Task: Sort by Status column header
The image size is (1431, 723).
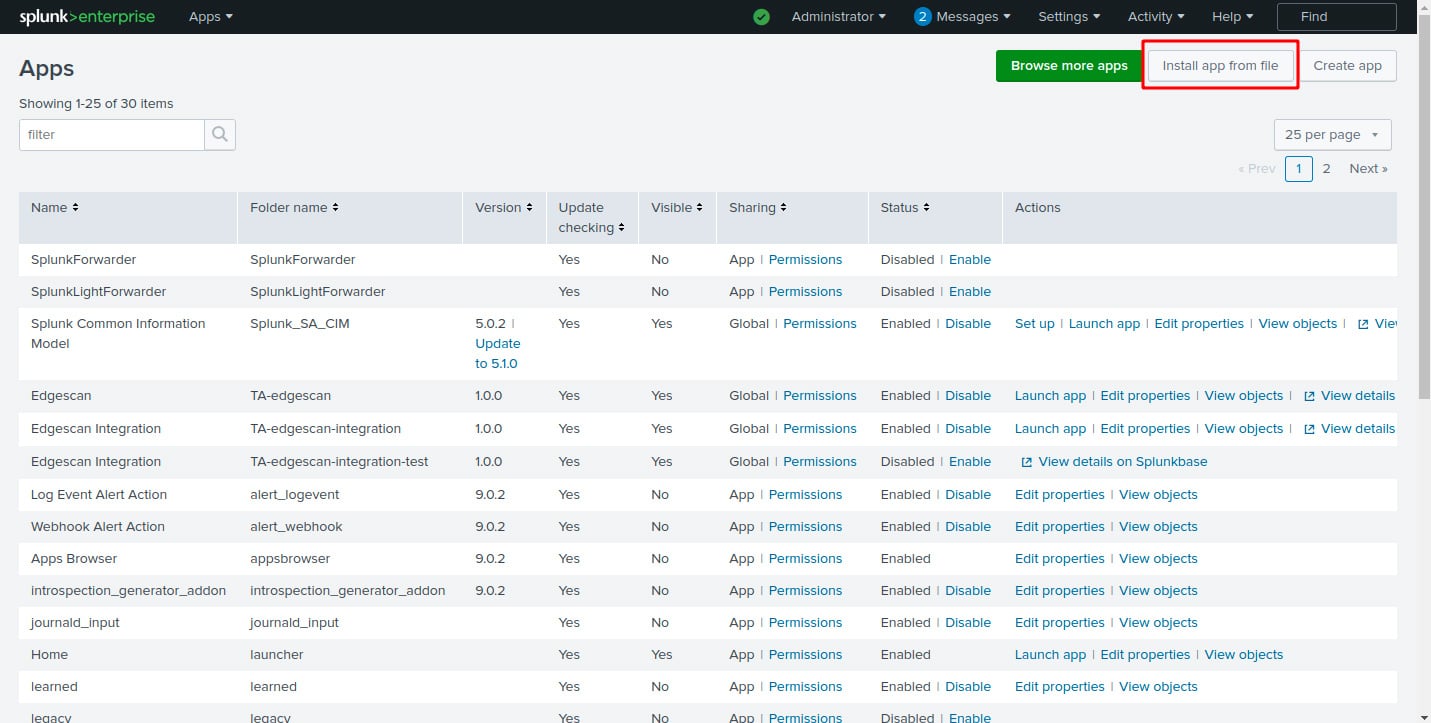Action: pos(905,208)
